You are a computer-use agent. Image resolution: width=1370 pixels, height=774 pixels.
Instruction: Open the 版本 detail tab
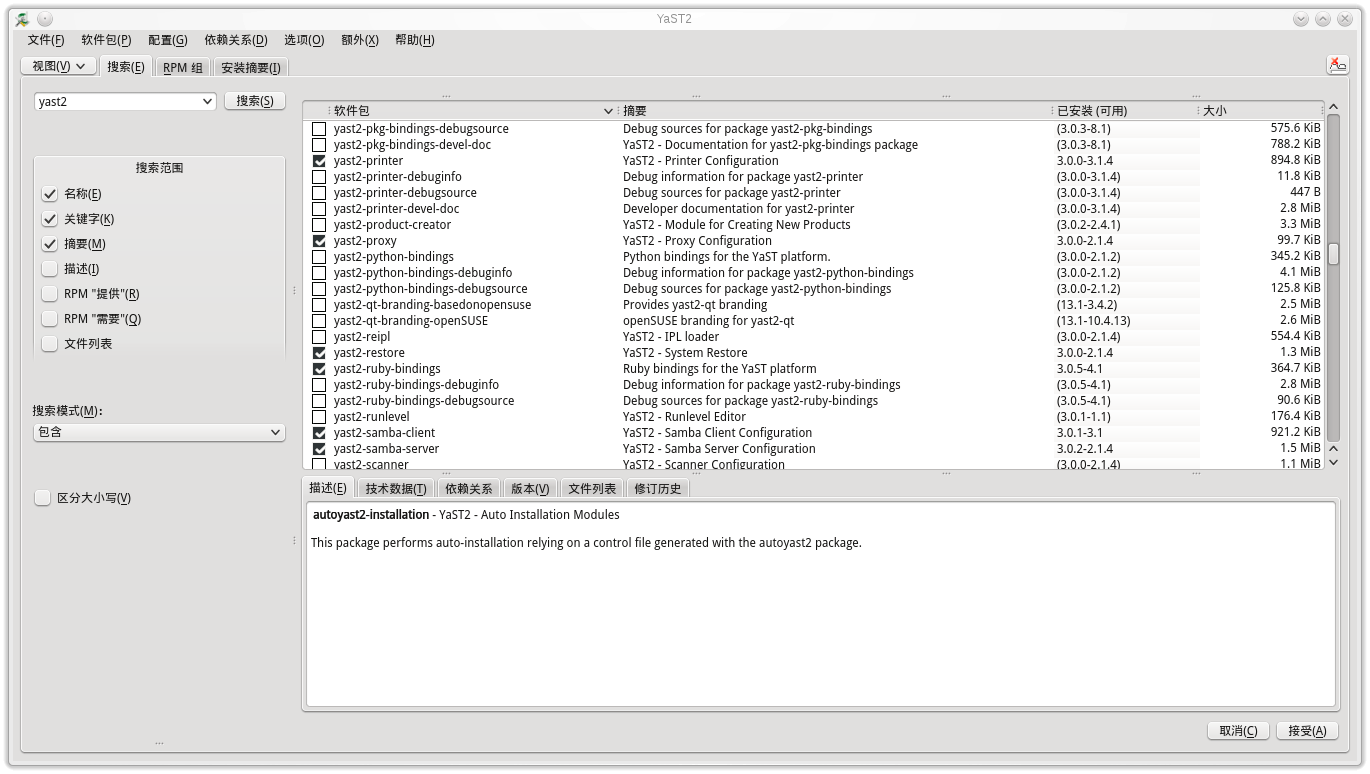pos(530,489)
